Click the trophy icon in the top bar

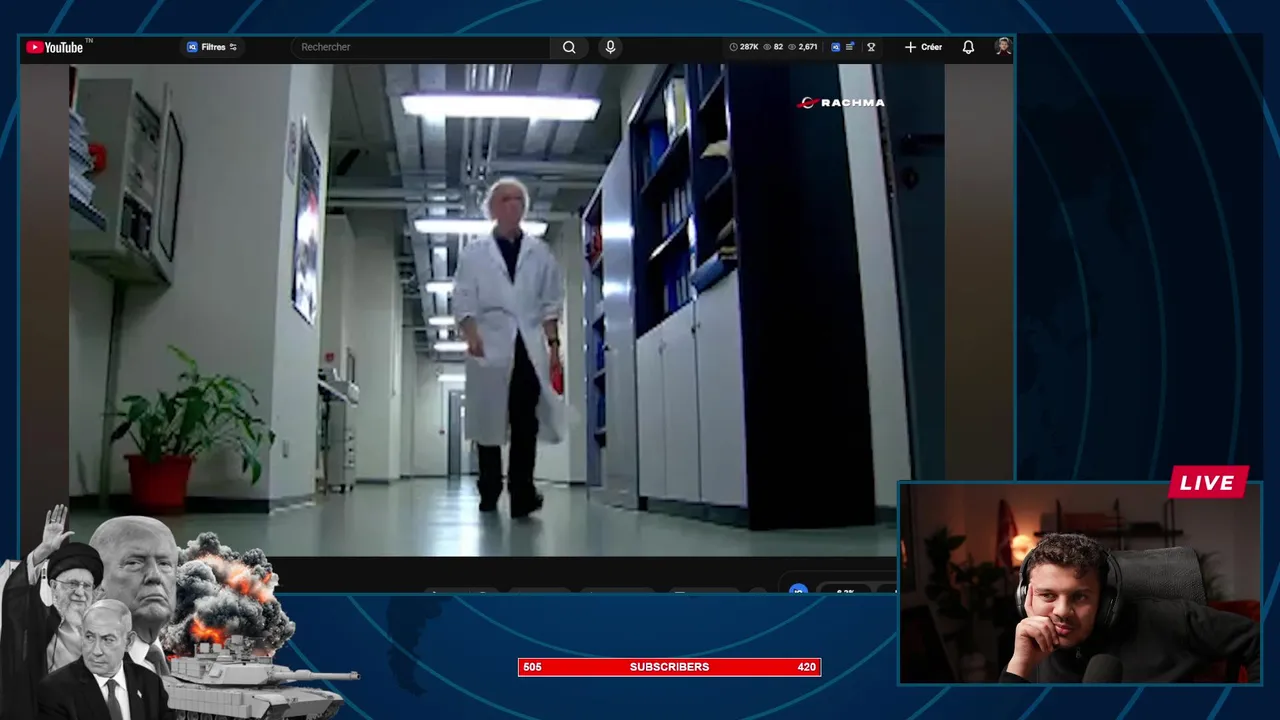click(x=871, y=47)
